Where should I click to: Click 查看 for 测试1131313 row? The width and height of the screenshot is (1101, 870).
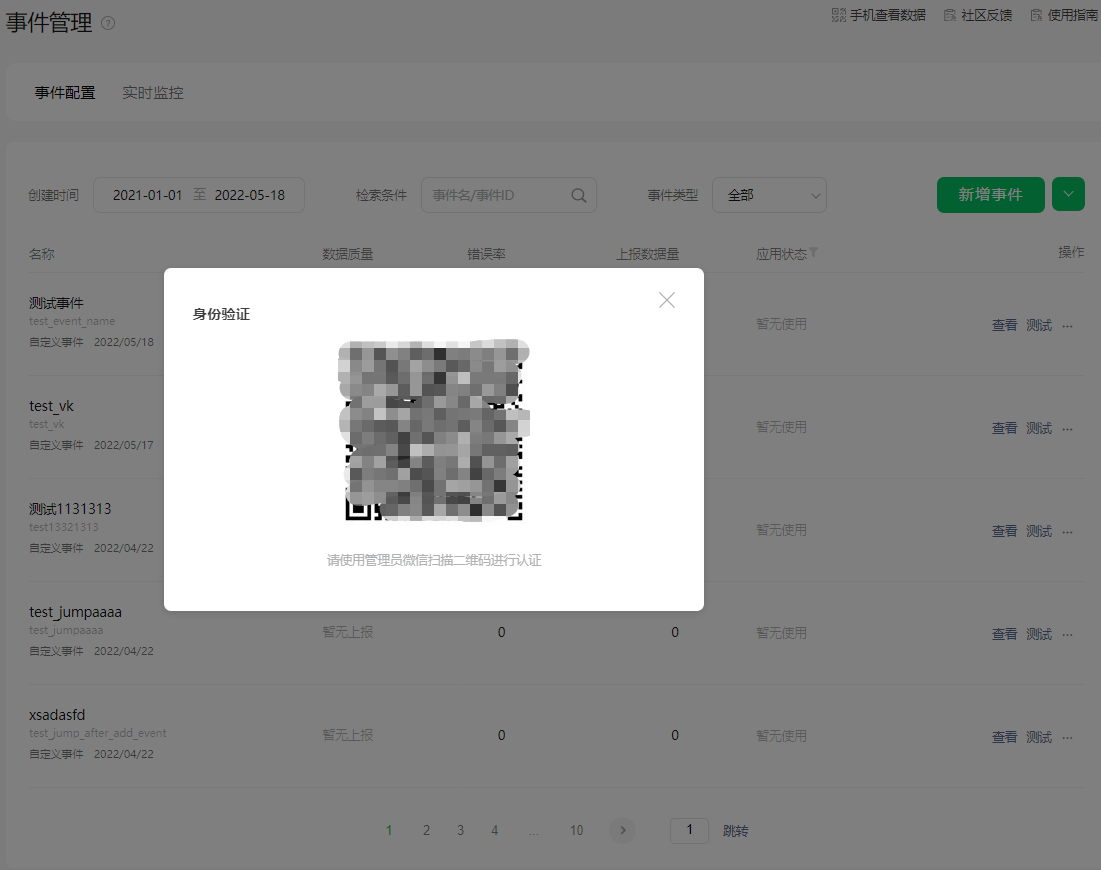coord(1004,532)
